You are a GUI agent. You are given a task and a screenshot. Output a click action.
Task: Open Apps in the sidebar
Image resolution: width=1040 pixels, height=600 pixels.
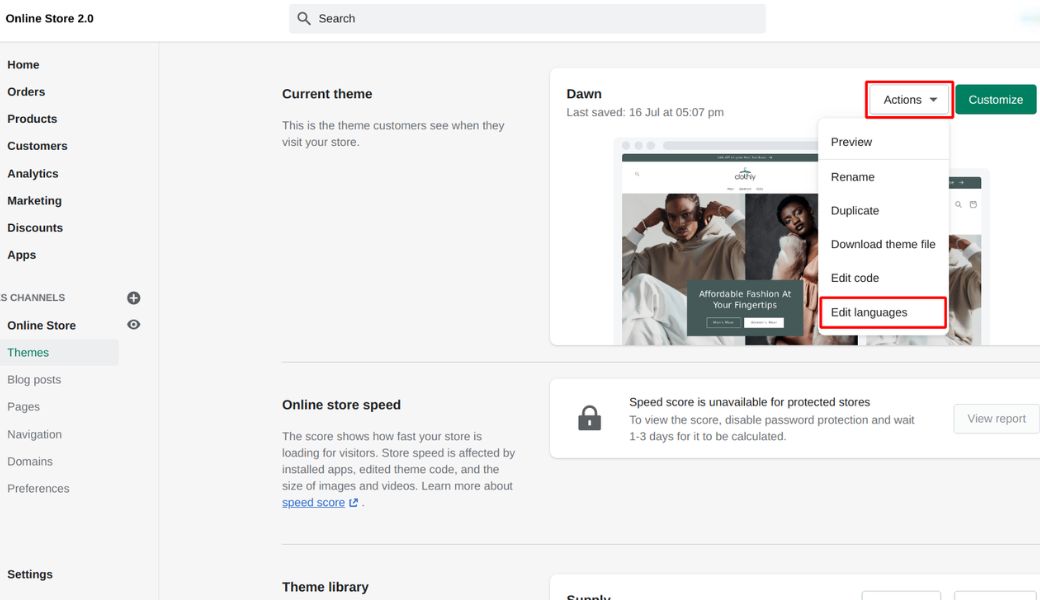pyautogui.click(x=21, y=255)
